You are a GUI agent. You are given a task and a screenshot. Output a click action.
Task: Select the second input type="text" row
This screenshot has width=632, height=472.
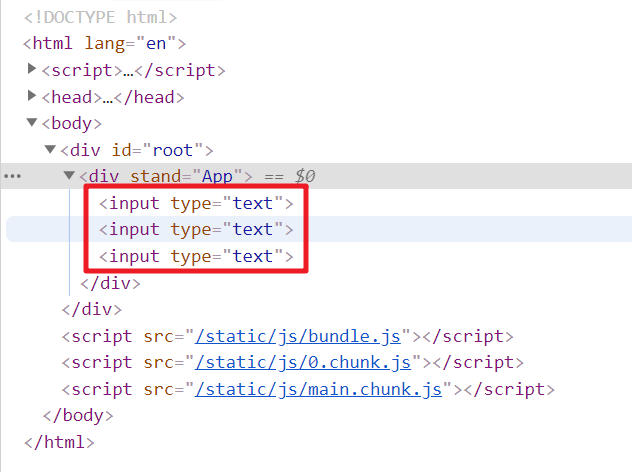pos(196,229)
